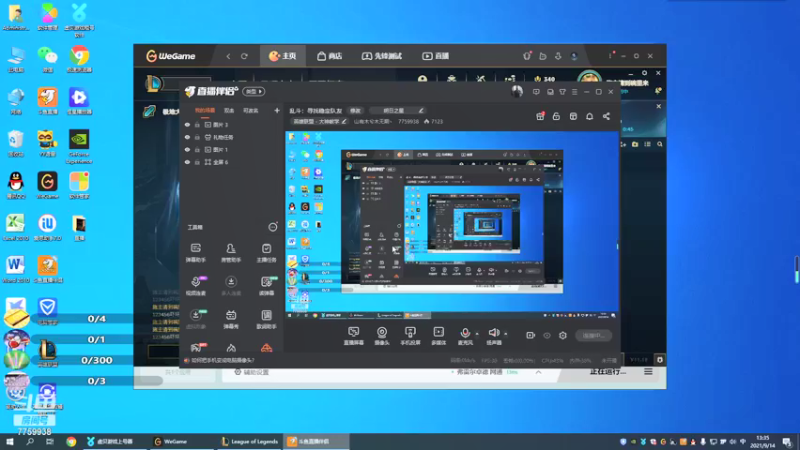Toggle the preview eye icon beside settings gear
This screenshot has height=450, width=800.
click(x=547, y=336)
